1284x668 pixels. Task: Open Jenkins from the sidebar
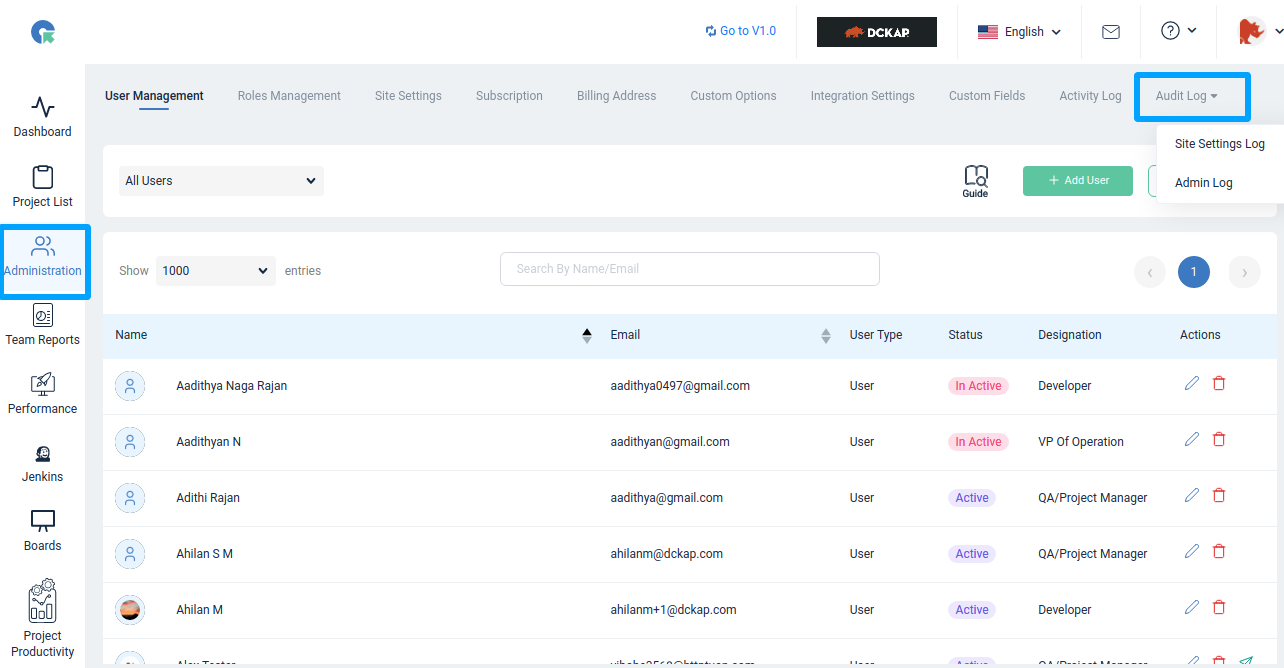coord(43,453)
